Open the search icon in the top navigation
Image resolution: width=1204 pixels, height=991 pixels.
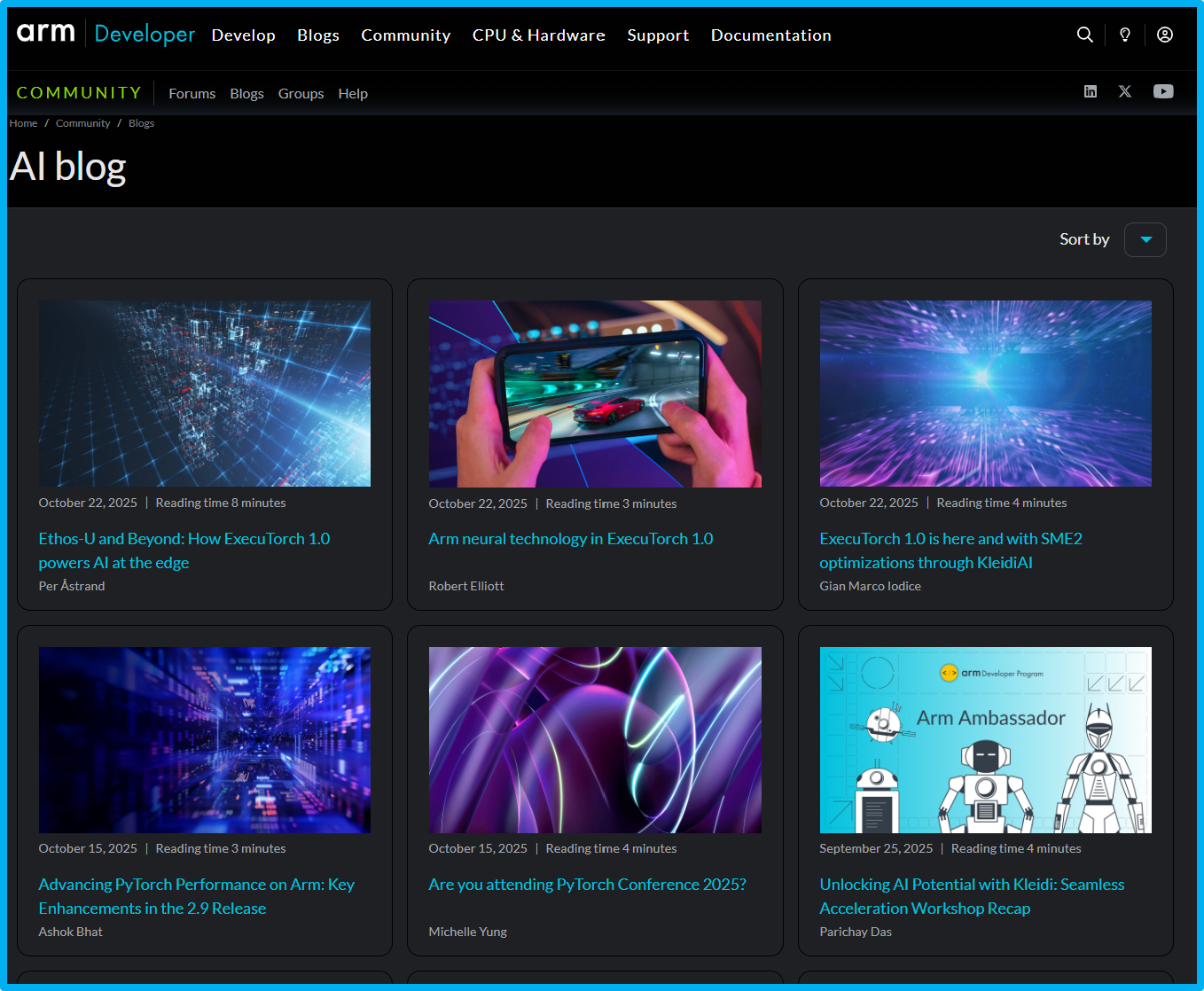click(x=1085, y=35)
